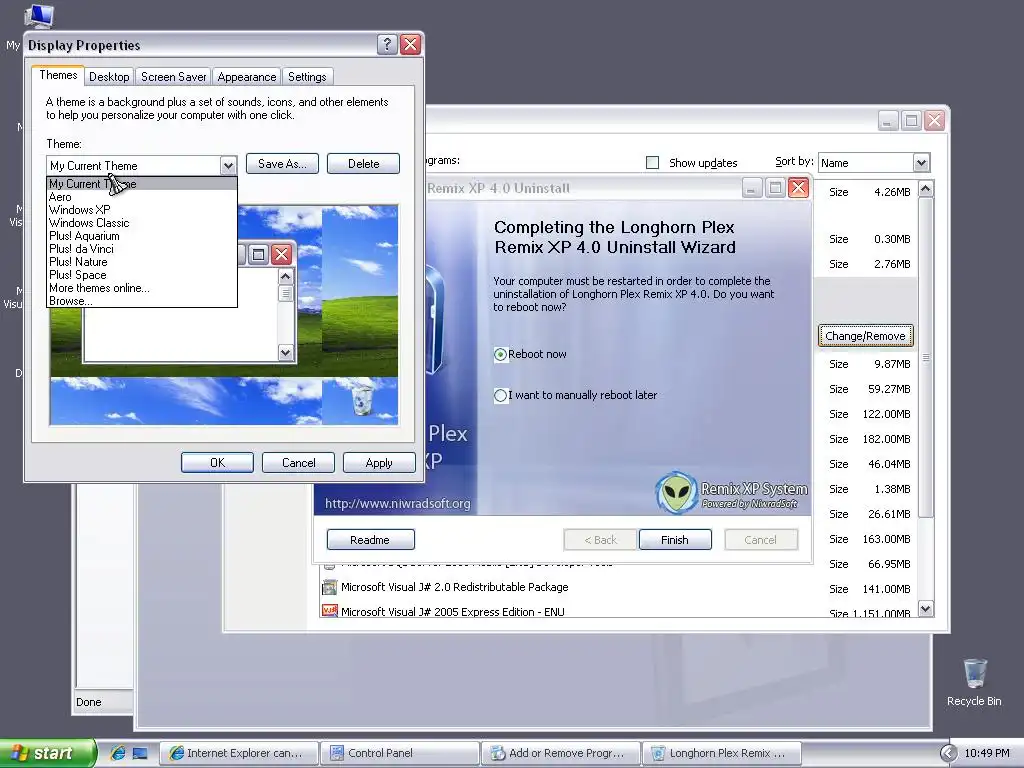Click Visual J# 2005 Express Edition icon
Viewport: 1024px width, 768px height.
click(329, 611)
